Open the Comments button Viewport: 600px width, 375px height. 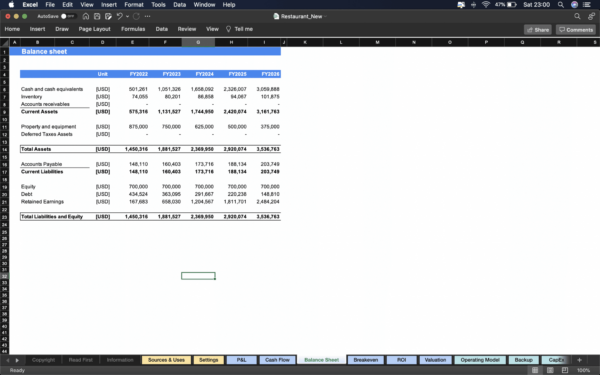(x=576, y=30)
